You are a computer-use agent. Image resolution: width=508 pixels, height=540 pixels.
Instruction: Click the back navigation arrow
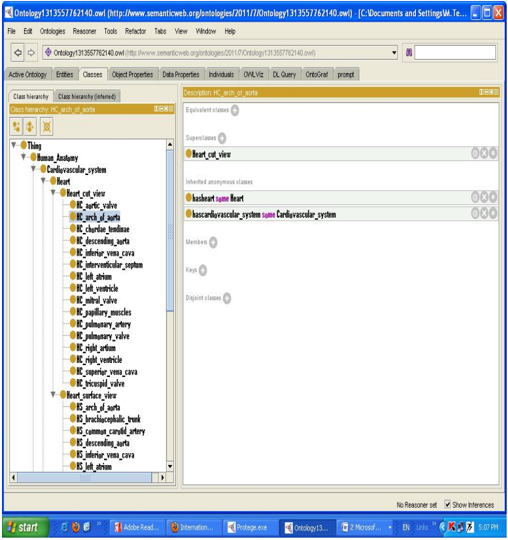click(18, 53)
